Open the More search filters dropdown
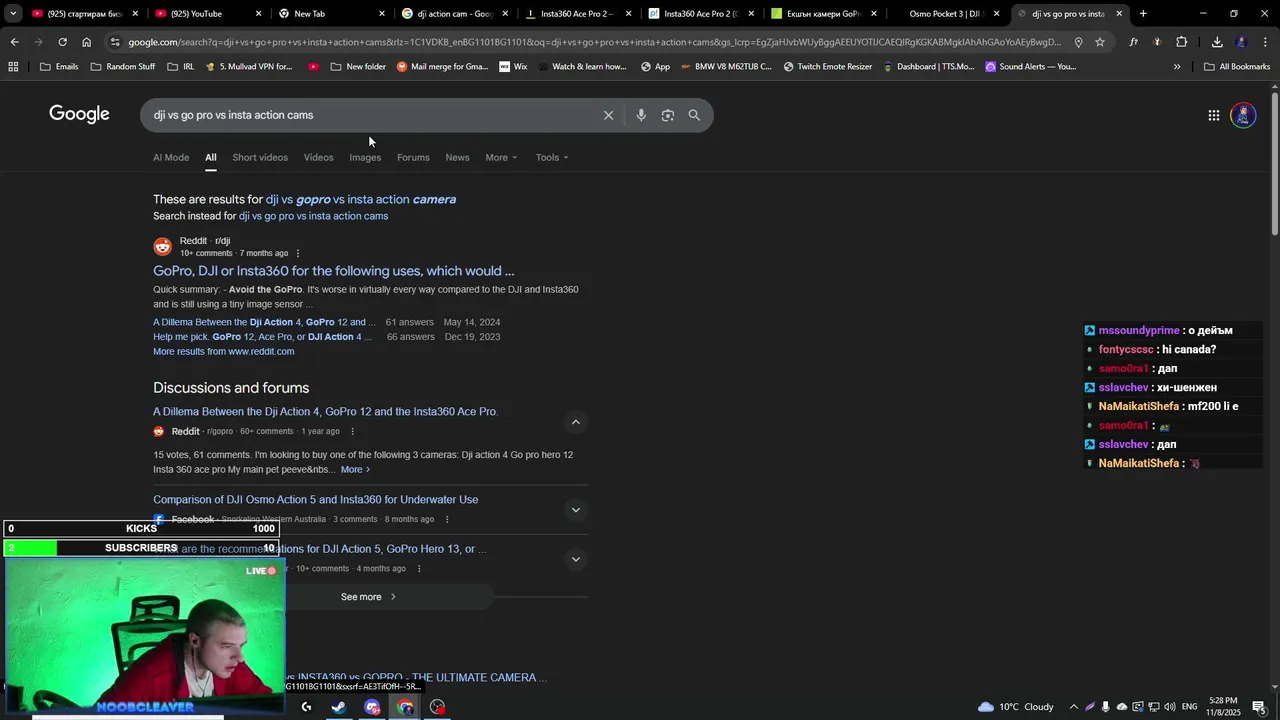This screenshot has height=720, width=1280. tap(501, 158)
